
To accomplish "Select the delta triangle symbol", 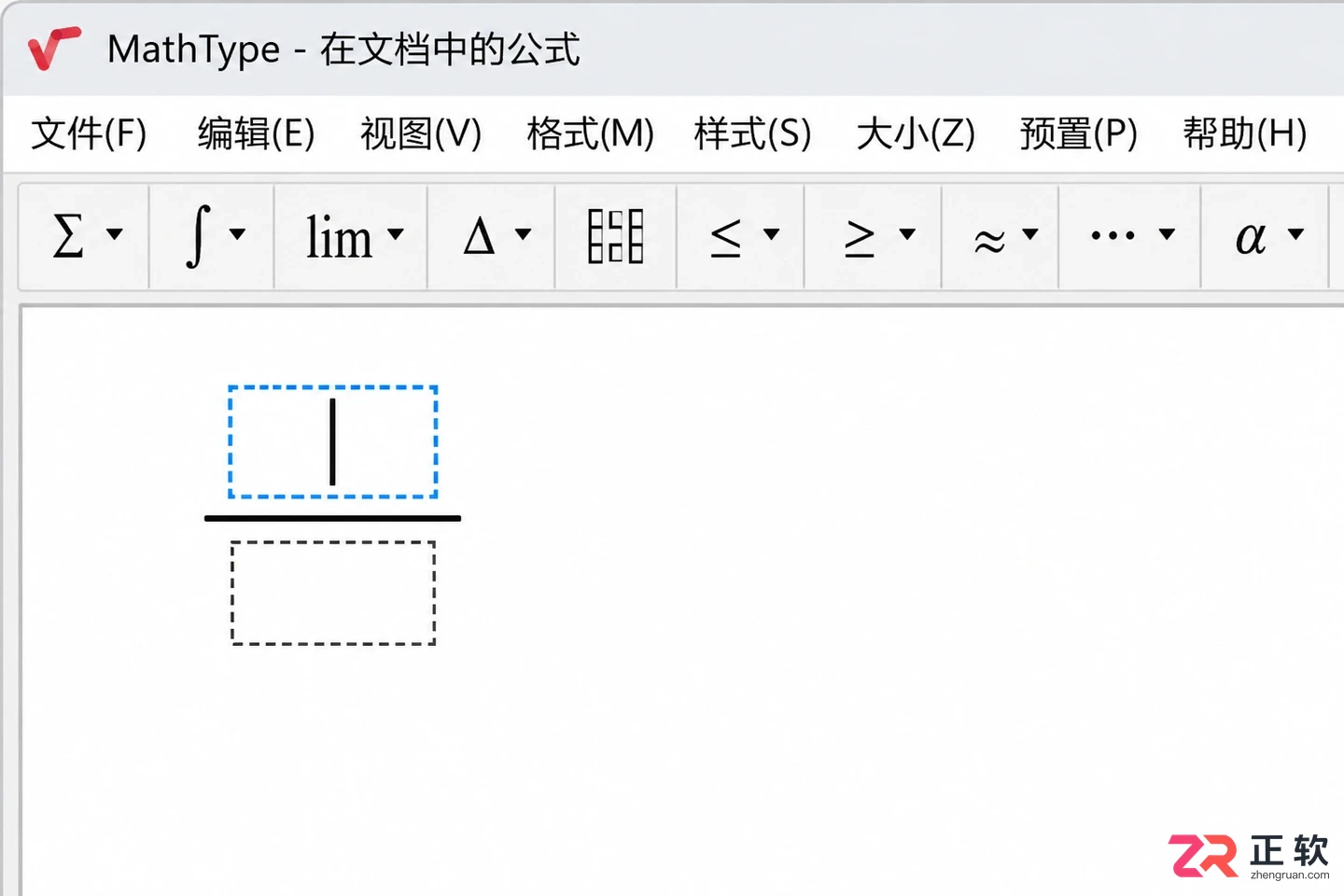I will point(479,235).
